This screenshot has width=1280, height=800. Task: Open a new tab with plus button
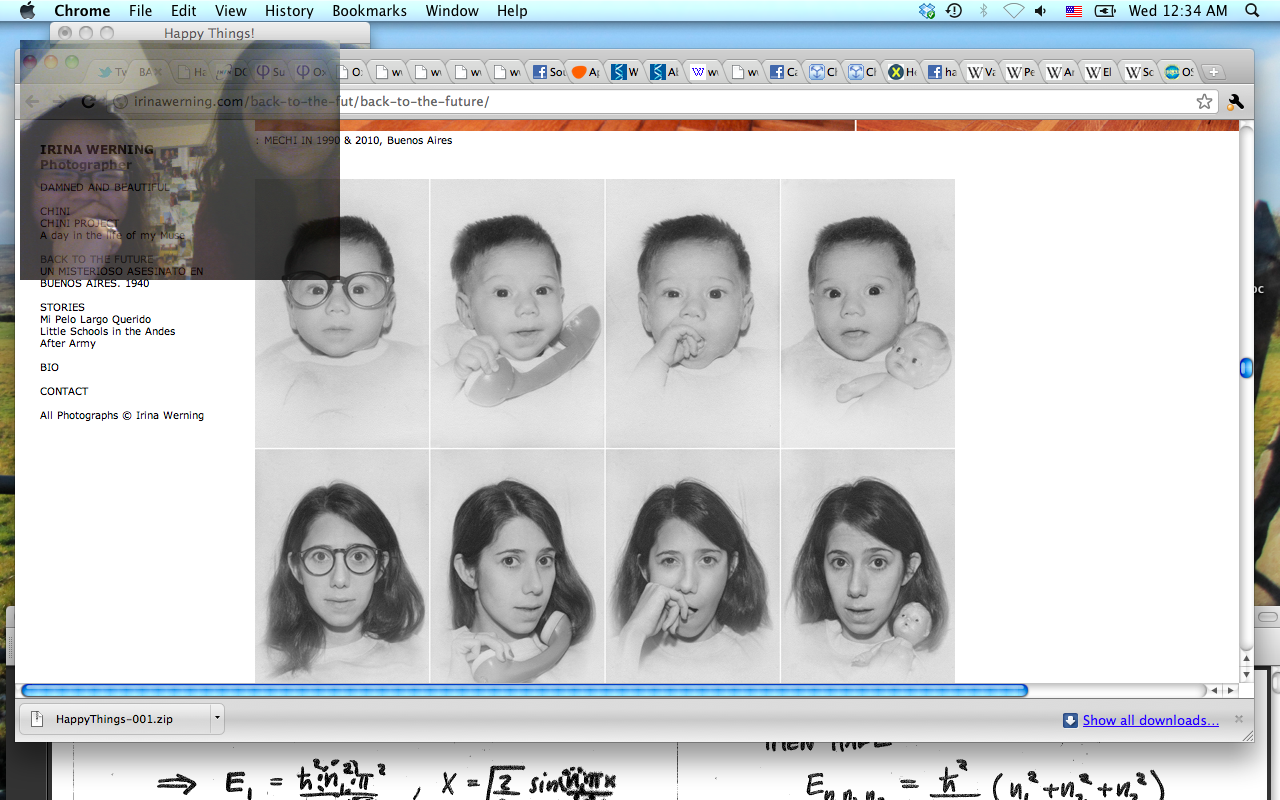[1212, 72]
